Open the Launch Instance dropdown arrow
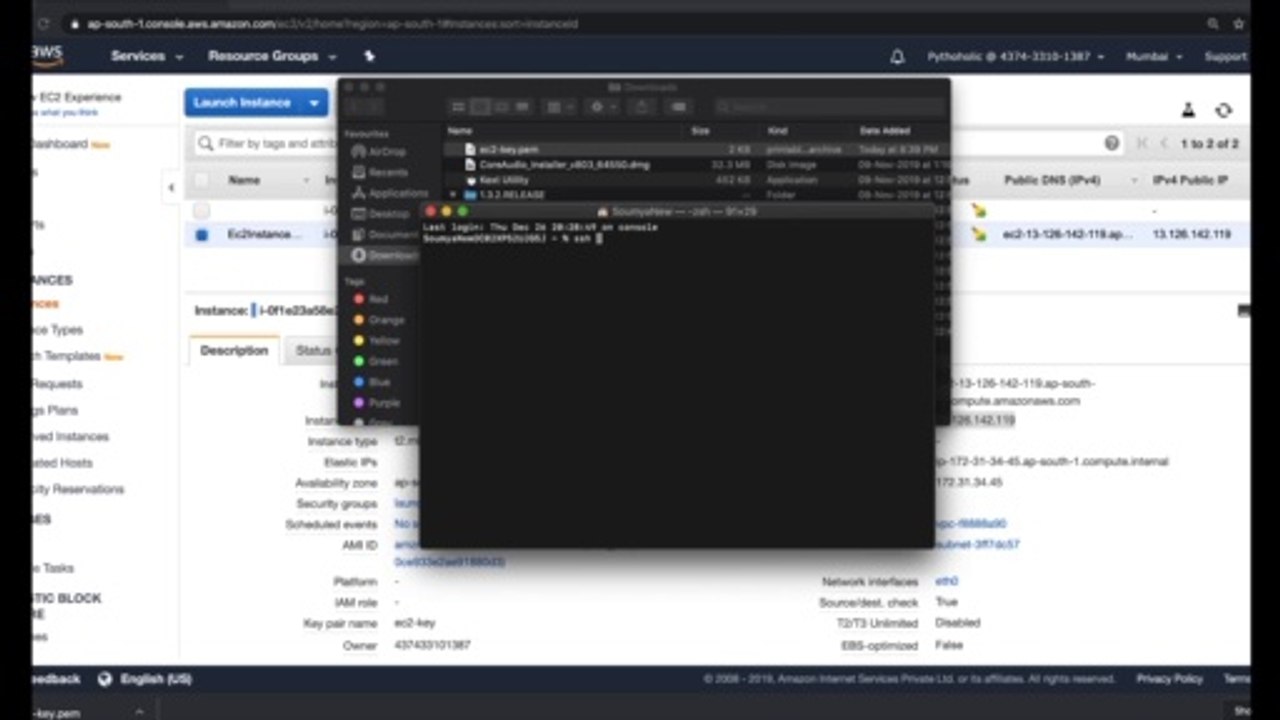Screen dimensions: 1280x720 pyautogui.click(x=314, y=103)
